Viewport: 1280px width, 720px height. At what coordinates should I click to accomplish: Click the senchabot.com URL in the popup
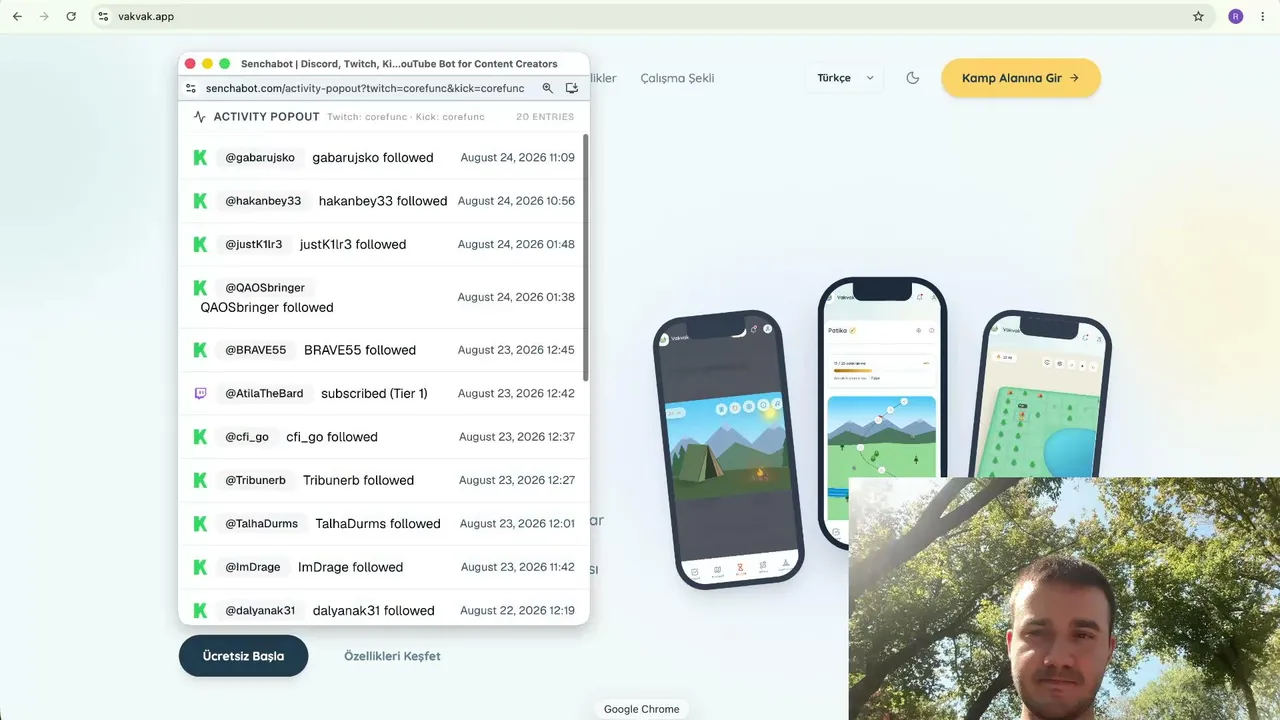pyautogui.click(x=365, y=88)
